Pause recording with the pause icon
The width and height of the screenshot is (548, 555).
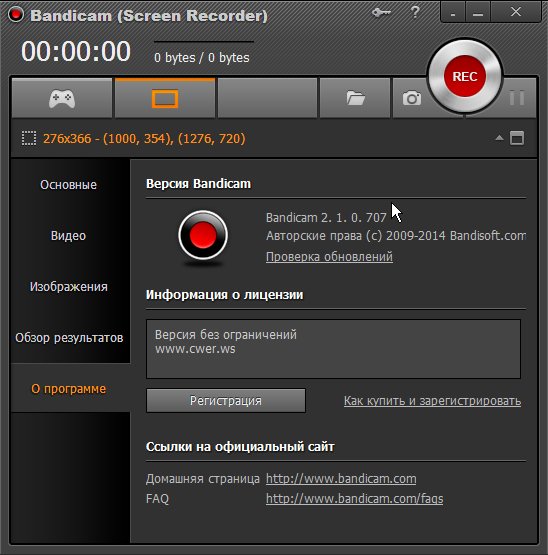pos(517,97)
